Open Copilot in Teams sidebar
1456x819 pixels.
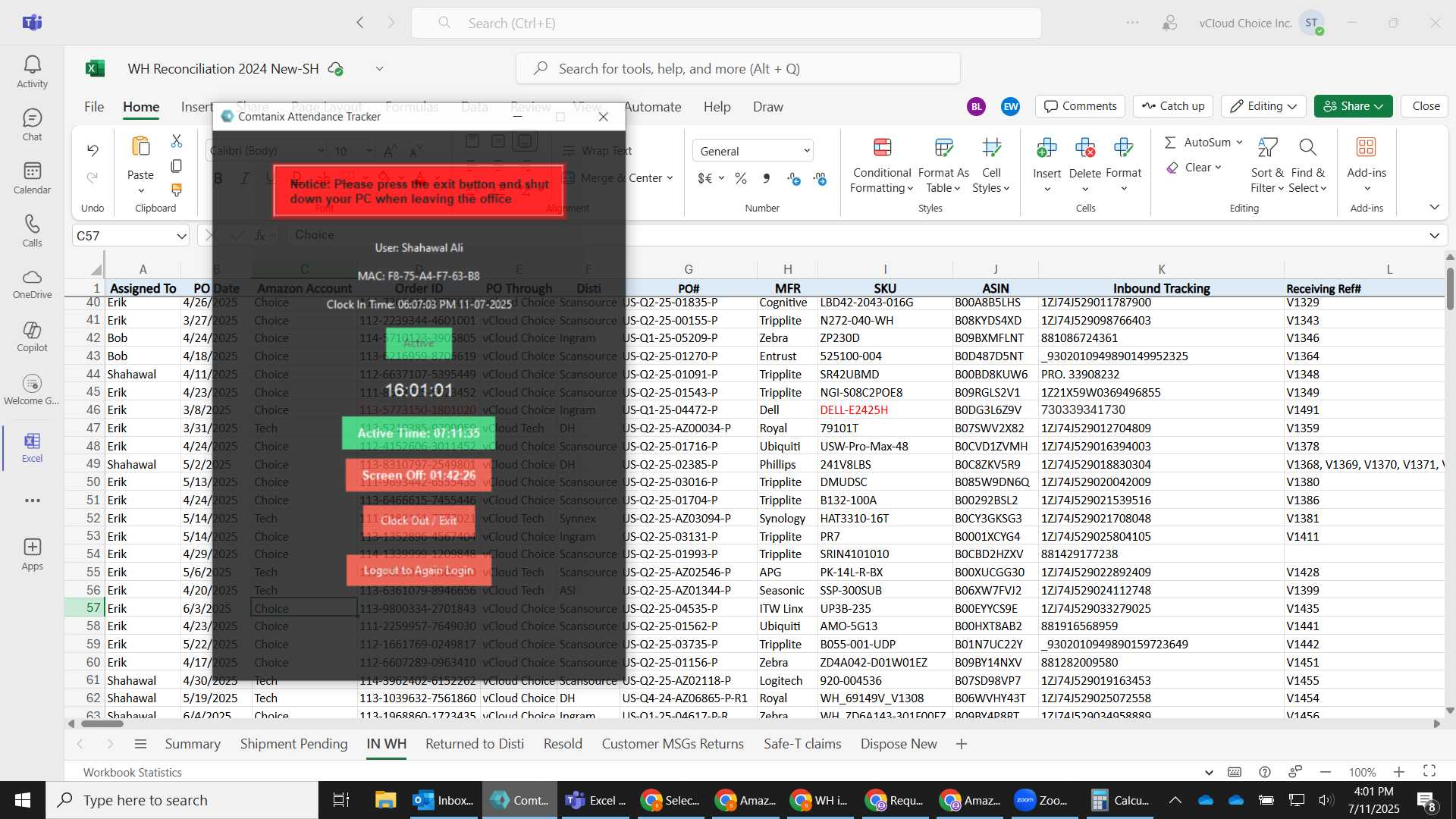pyautogui.click(x=32, y=337)
